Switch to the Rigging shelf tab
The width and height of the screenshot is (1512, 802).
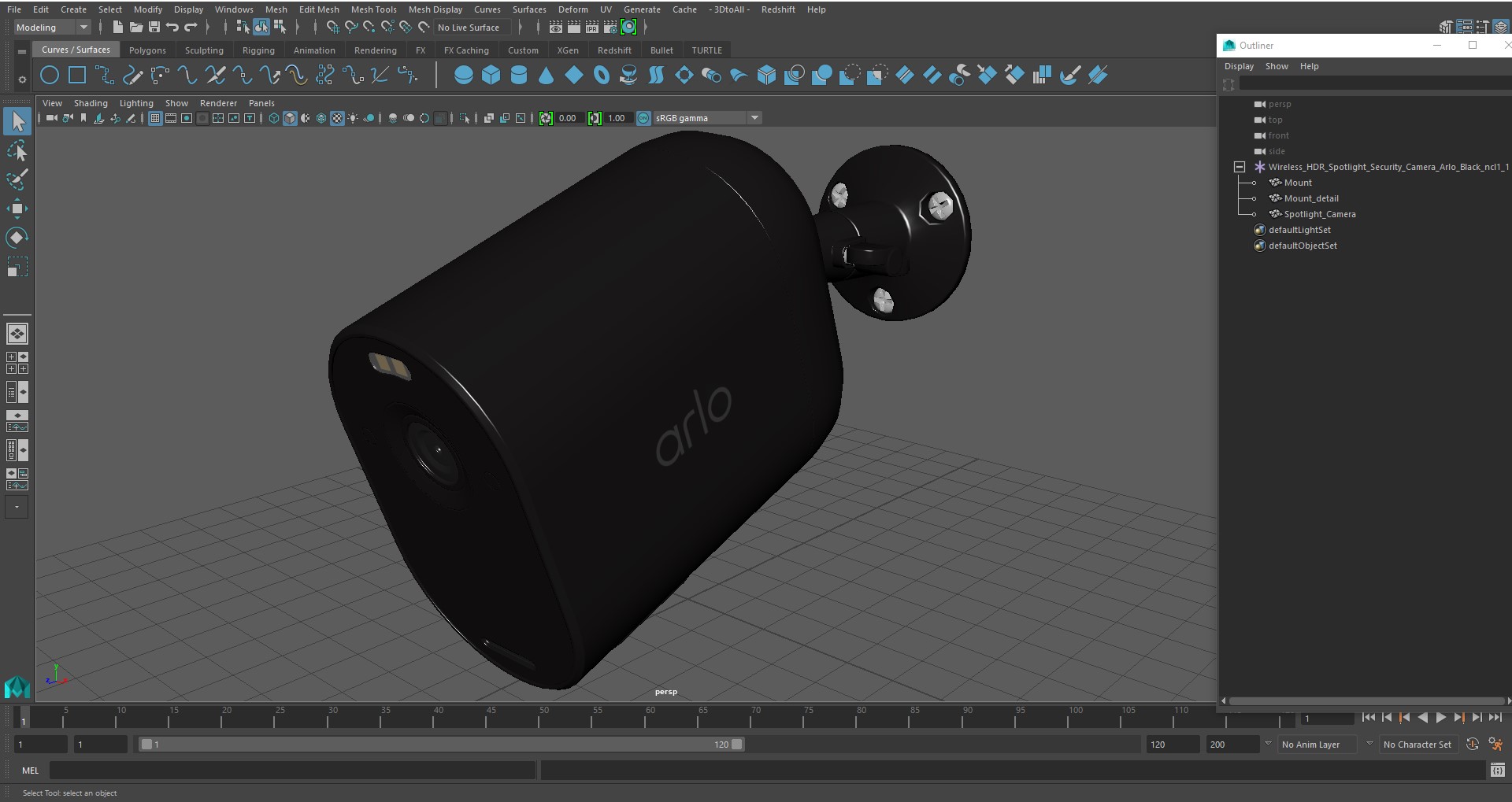[258, 50]
